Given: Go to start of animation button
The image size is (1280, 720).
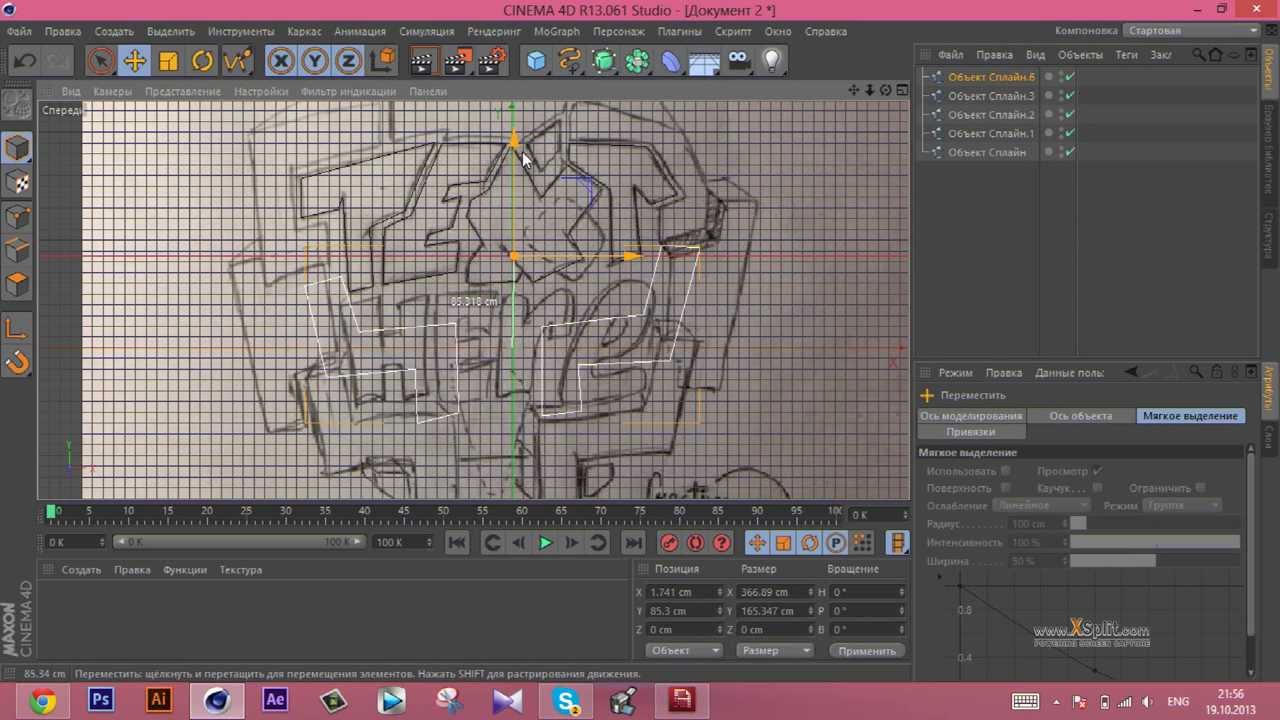Looking at the screenshot, I should pos(457,543).
